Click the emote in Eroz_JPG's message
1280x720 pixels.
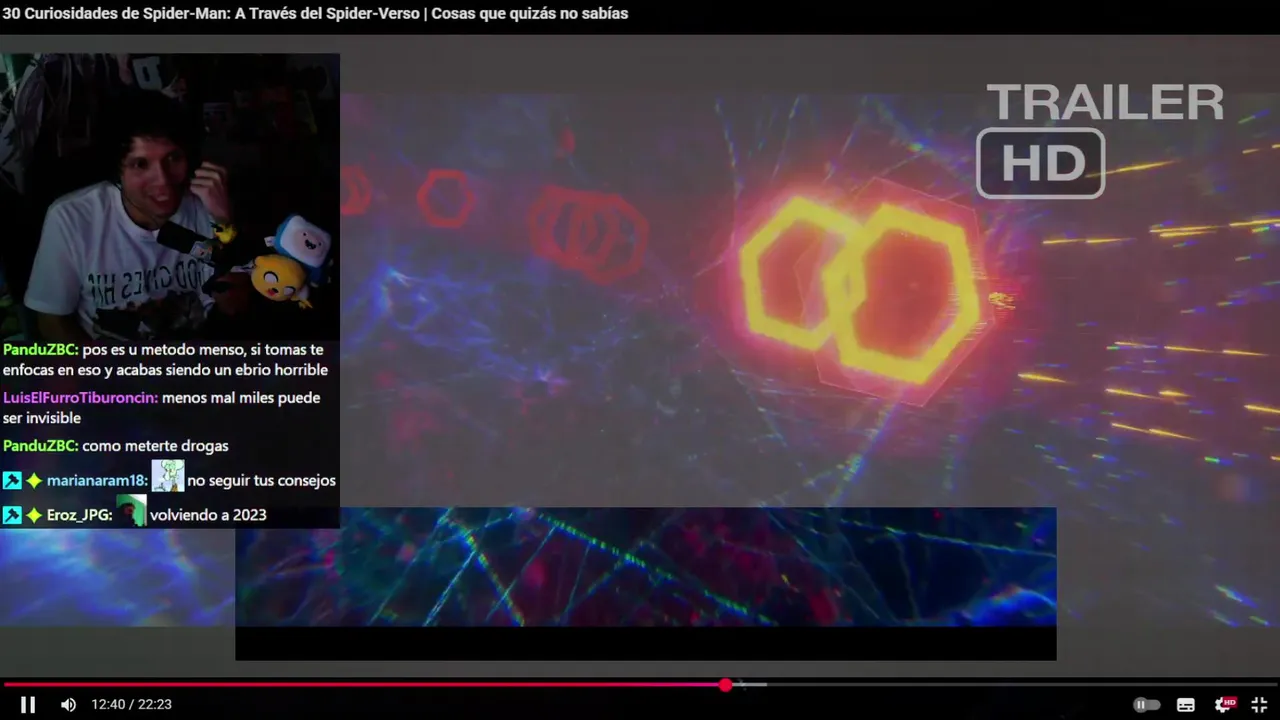click(132, 511)
